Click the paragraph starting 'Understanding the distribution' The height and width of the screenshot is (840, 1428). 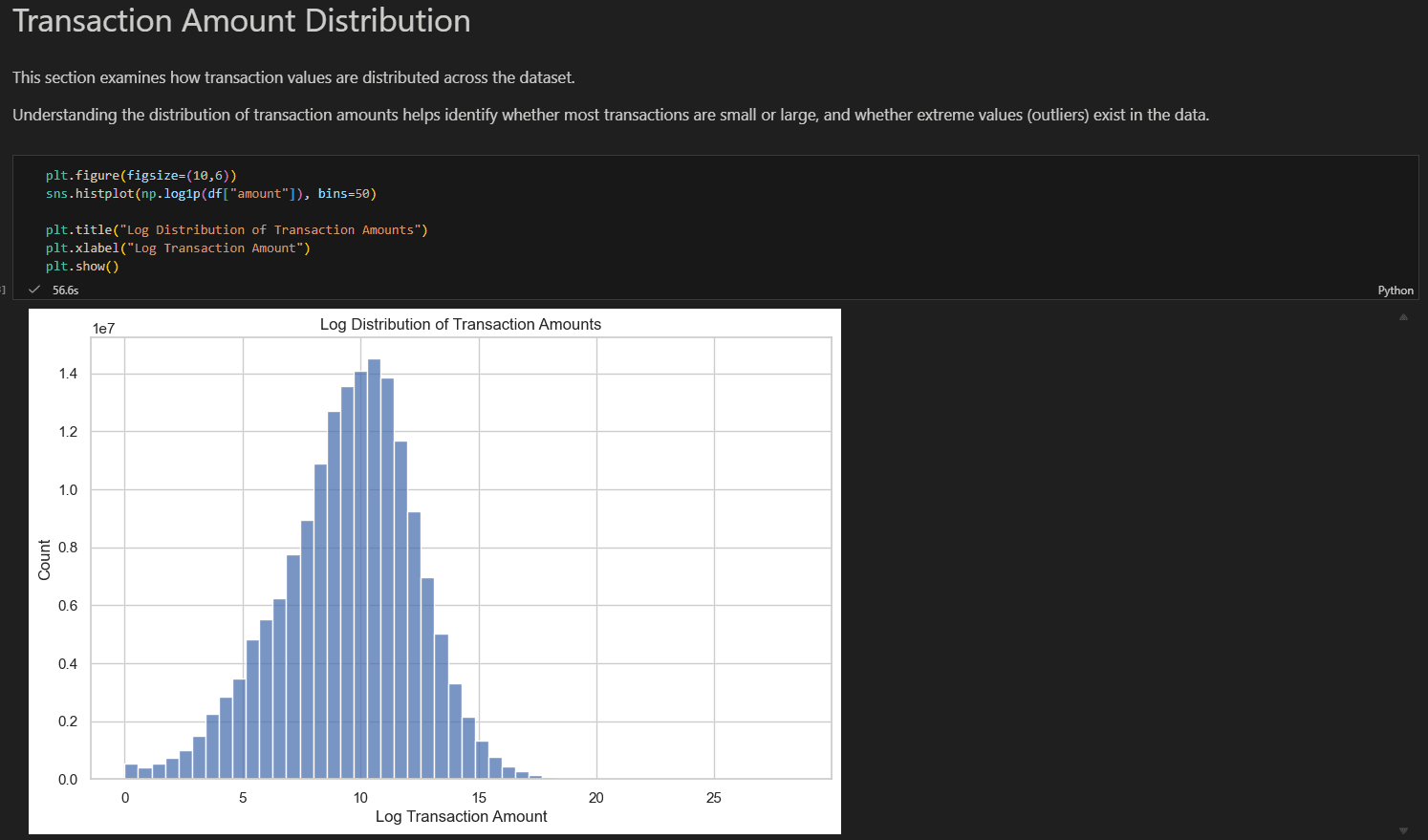pyautogui.click(x=611, y=115)
